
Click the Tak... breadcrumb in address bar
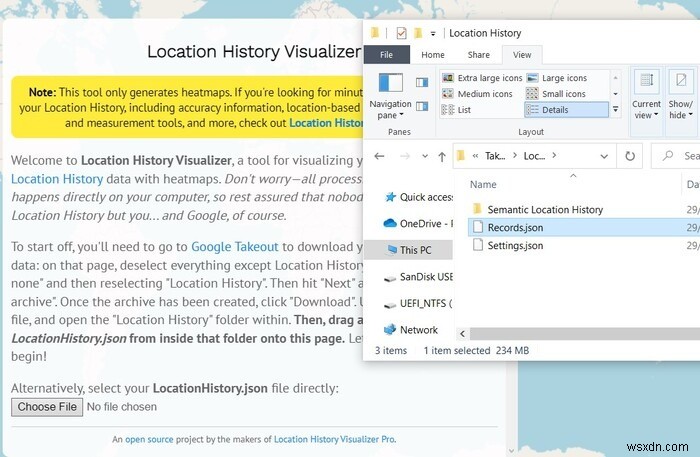(x=495, y=156)
